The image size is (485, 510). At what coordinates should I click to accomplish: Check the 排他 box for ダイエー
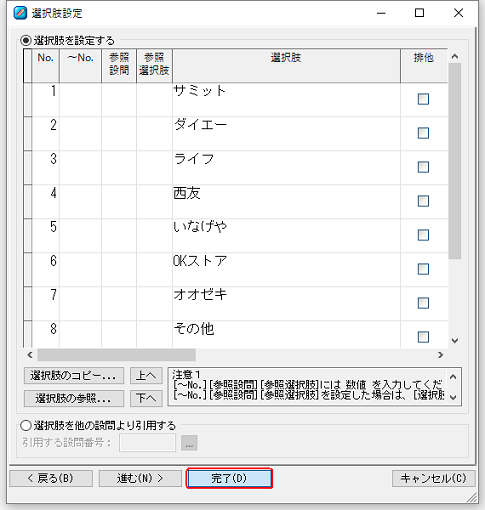423,133
